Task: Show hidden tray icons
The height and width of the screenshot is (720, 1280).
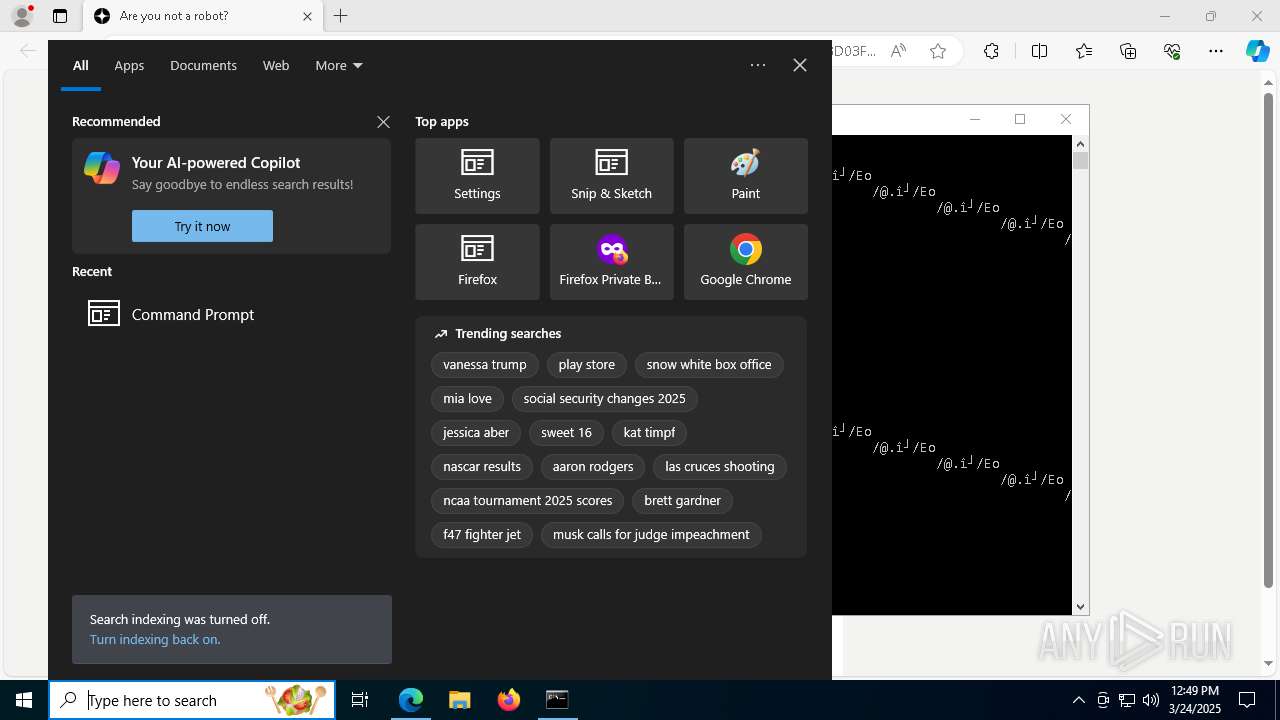Action: tap(1078, 700)
